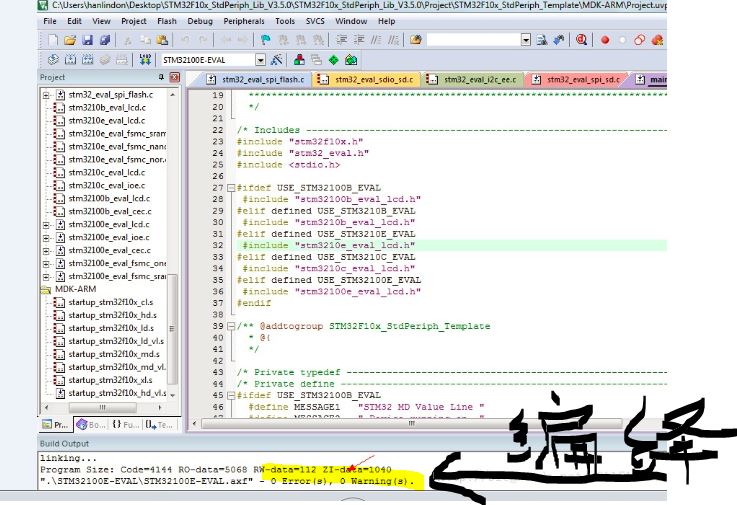Switch to the stm32_eval_spi_flash.c editor tab
The width and height of the screenshot is (737, 505).
[256, 79]
